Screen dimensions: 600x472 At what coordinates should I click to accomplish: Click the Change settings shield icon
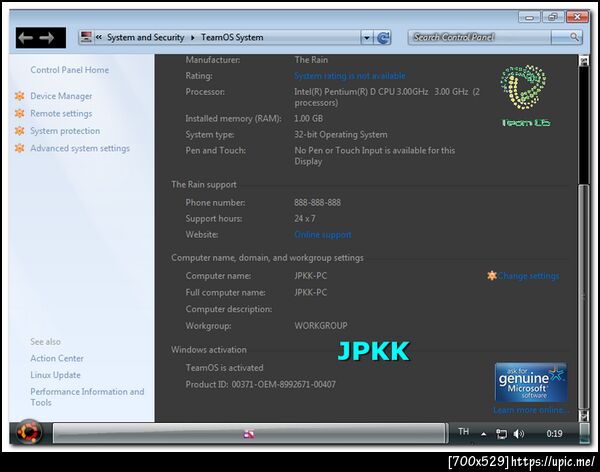492,275
